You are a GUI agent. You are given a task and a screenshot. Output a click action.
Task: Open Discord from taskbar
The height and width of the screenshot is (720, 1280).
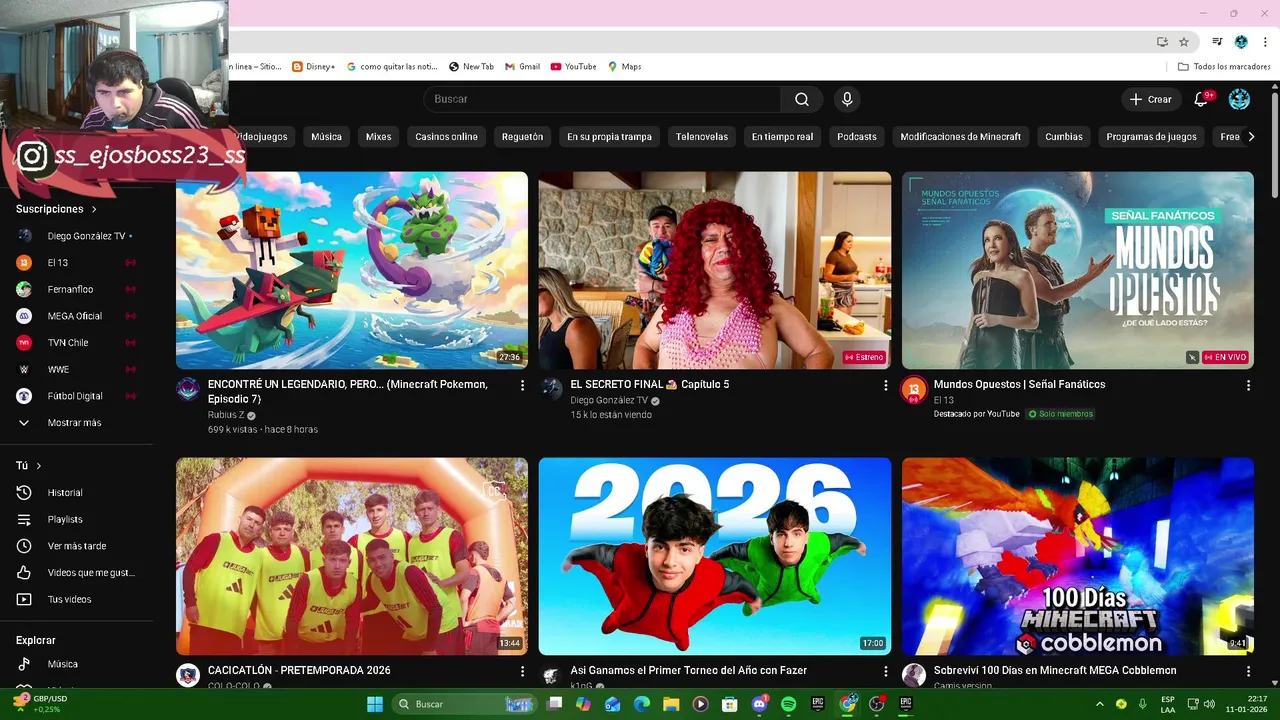(759, 704)
